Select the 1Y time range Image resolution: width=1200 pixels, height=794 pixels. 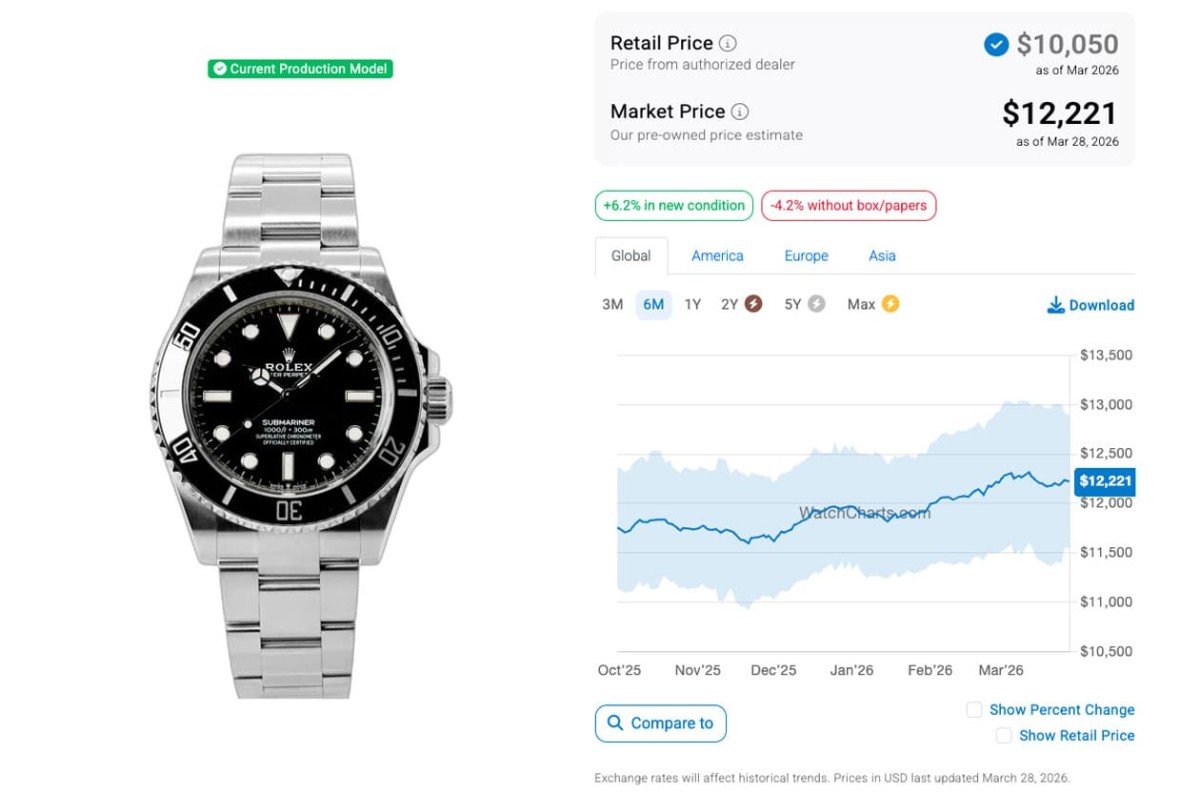tap(692, 304)
